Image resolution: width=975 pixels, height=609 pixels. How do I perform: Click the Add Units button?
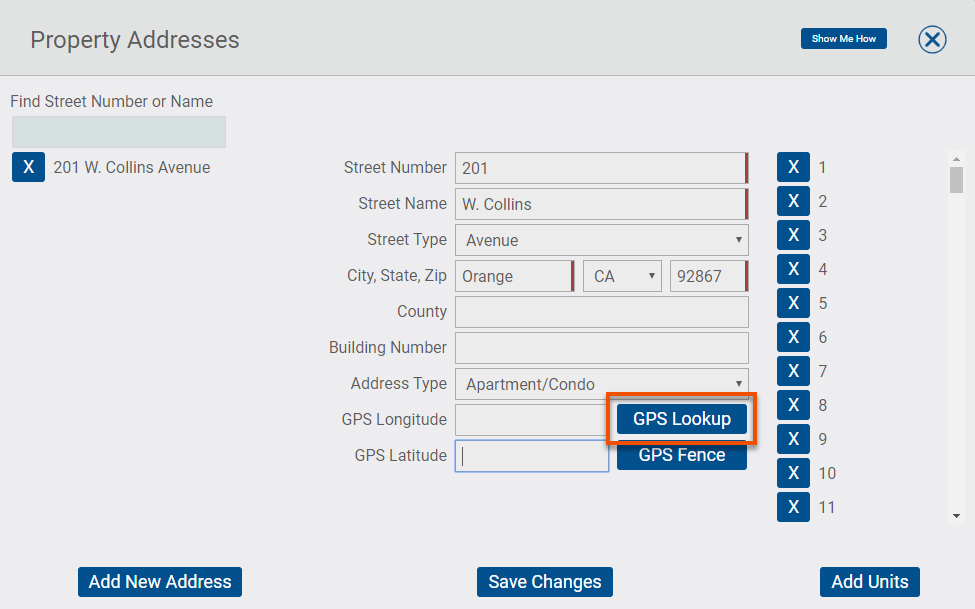(869, 582)
